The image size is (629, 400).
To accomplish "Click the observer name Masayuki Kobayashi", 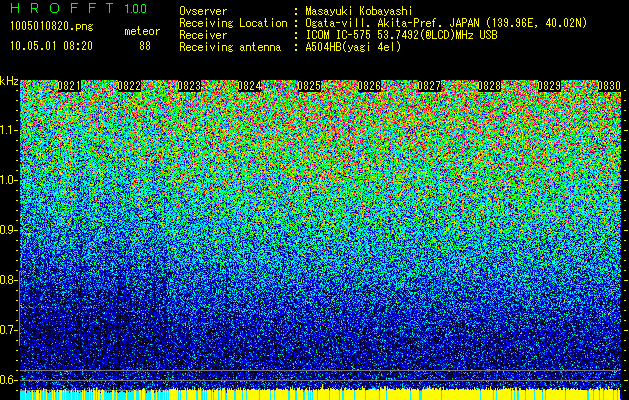I will (359, 11).
